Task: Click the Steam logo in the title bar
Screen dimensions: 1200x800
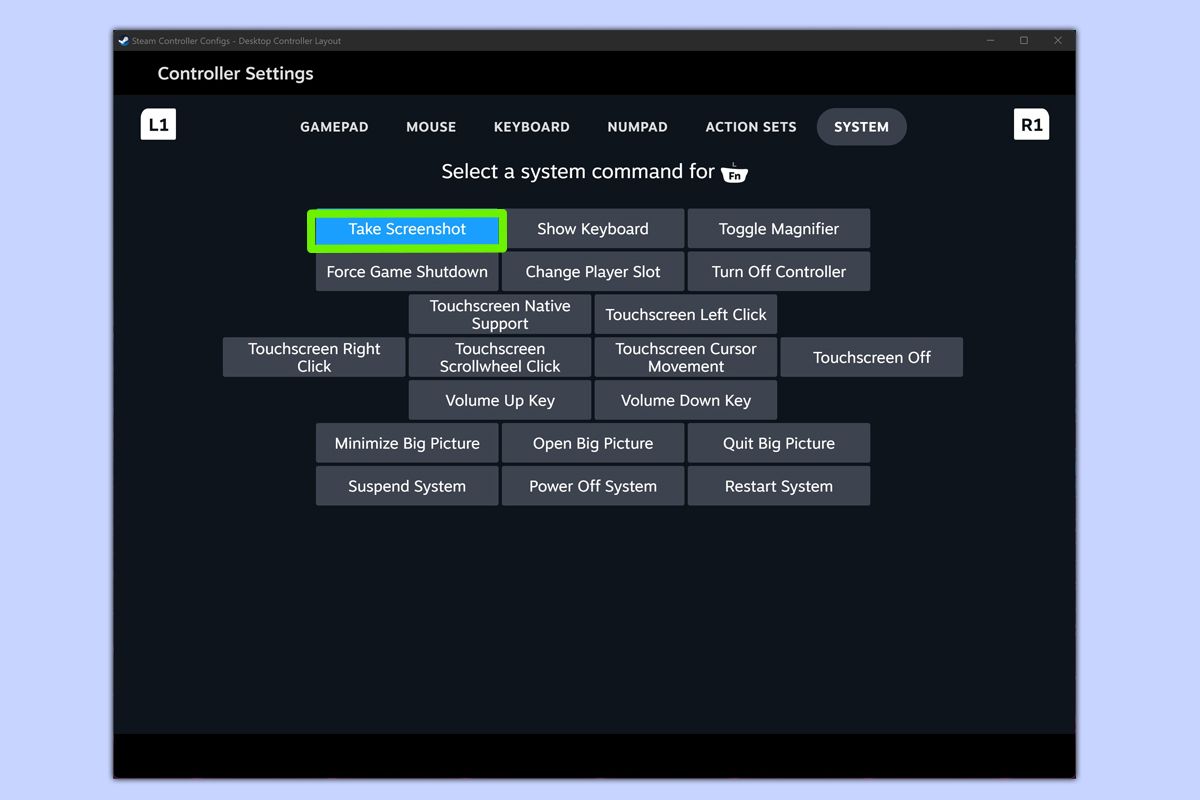Action: point(123,41)
